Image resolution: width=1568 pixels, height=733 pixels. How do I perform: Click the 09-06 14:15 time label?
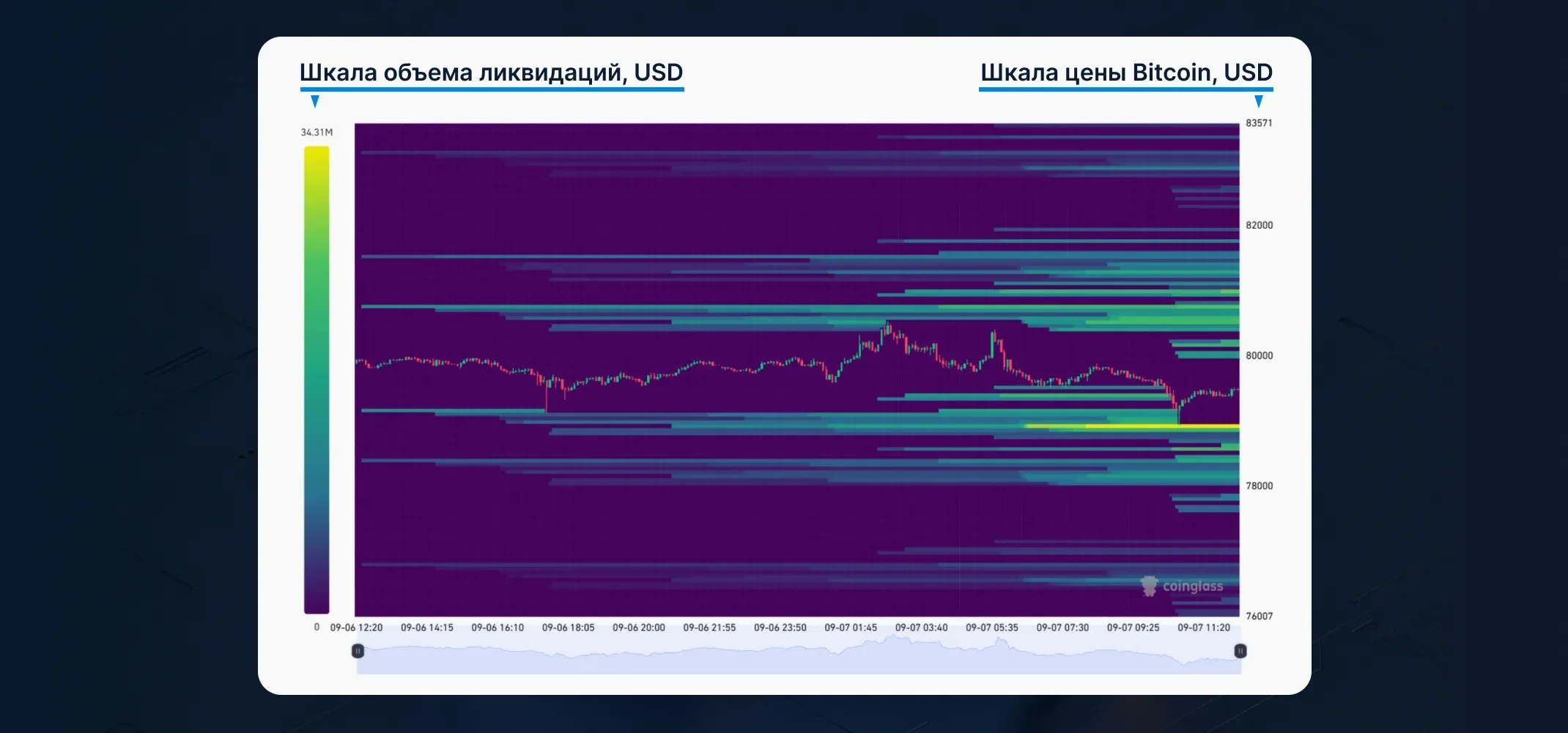click(x=427, y=627)
